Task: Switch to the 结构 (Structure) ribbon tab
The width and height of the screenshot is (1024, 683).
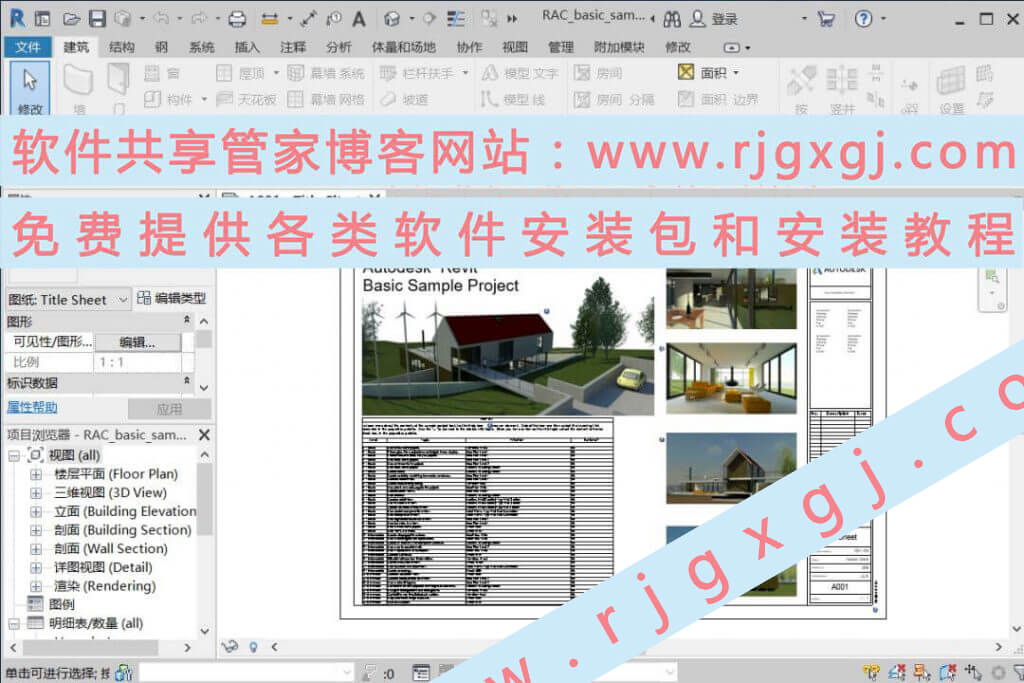Action: click(x=122, y=47)
